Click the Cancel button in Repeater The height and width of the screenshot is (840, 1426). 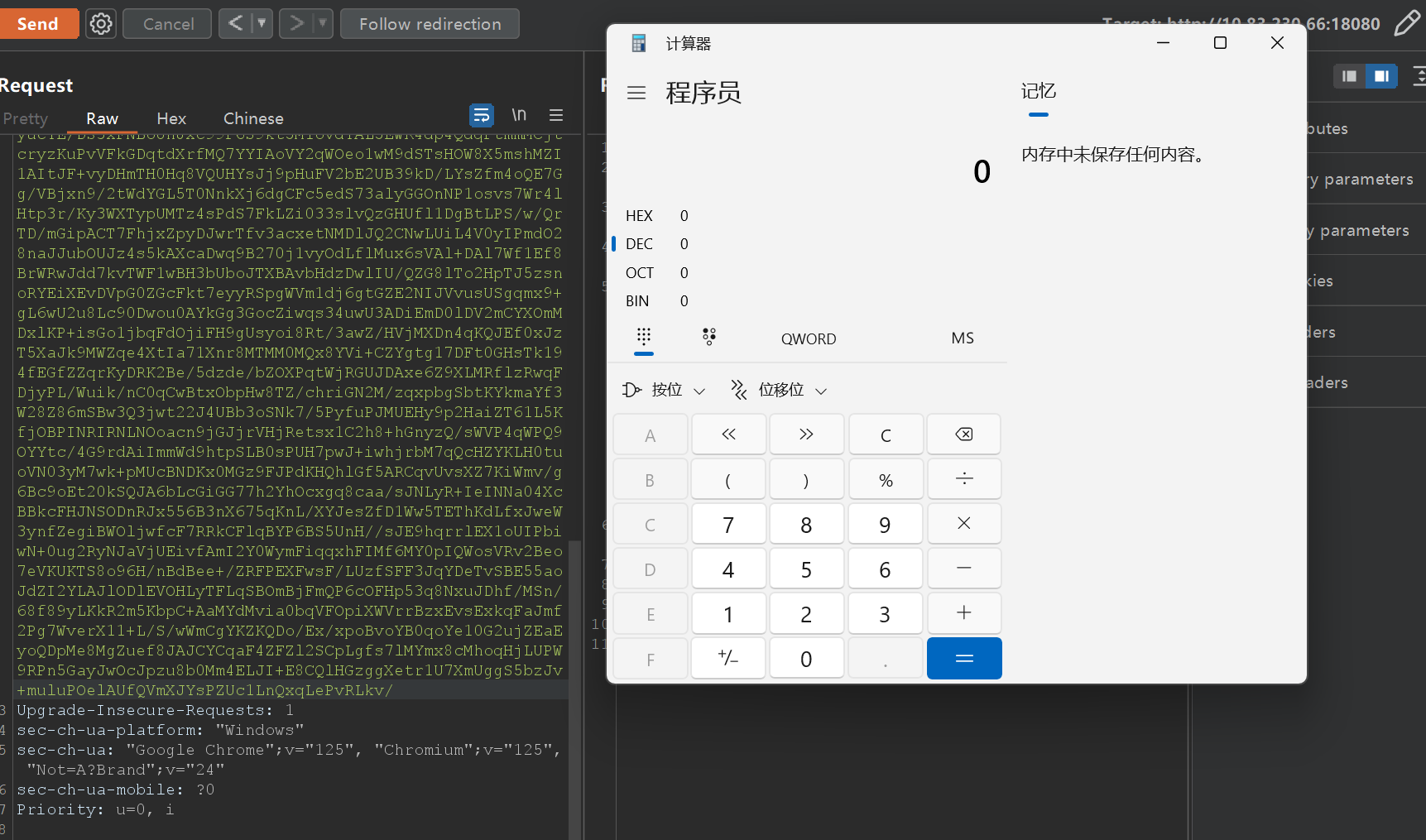tap(168, 24)
